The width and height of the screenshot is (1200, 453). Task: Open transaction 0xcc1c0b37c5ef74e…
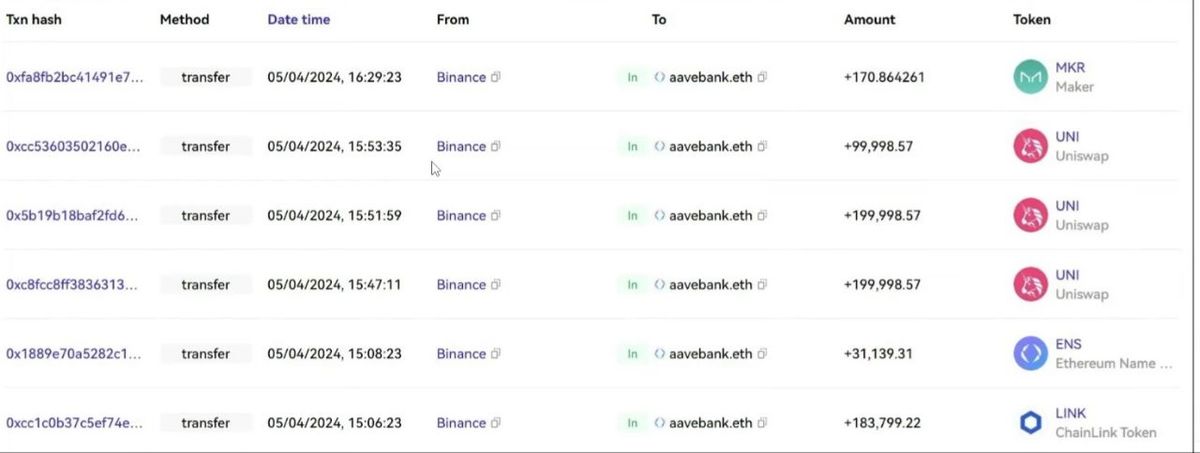click(x=74, y=423)
